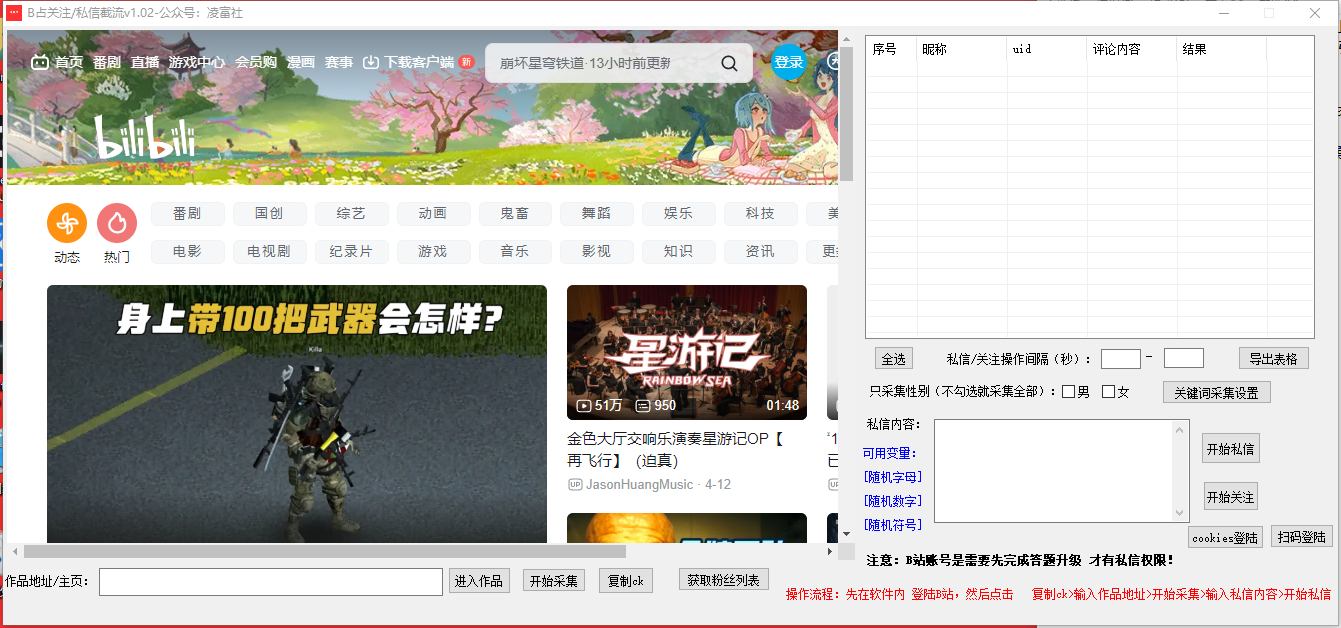Viewport: 1341px width, 628px height.
Task: Click the 作品地址/主页 input field
Action: tap(270, 581)
